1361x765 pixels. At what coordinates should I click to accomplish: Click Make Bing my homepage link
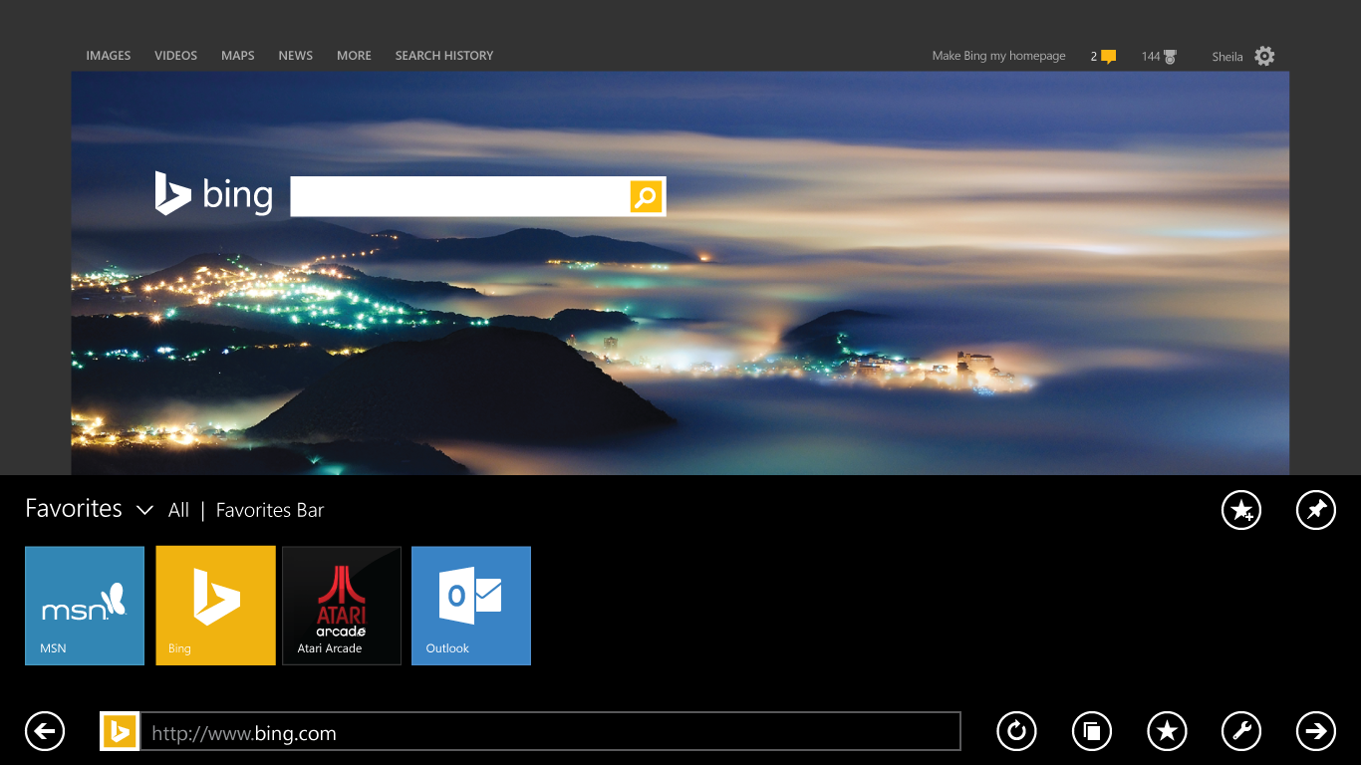pyautogui.click(x=999, y=56)
